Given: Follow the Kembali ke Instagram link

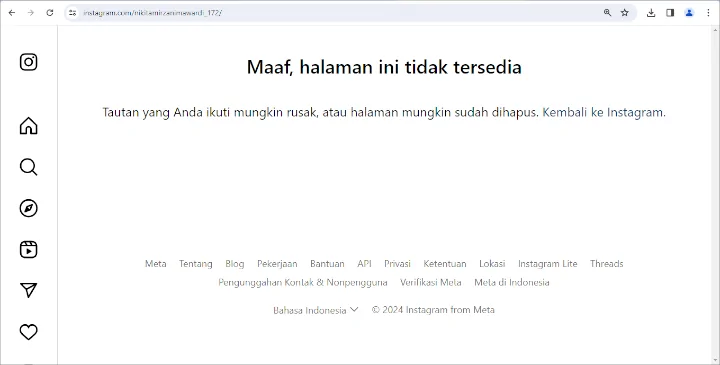Looking at the screenshot, I should (x=604, y=112).
